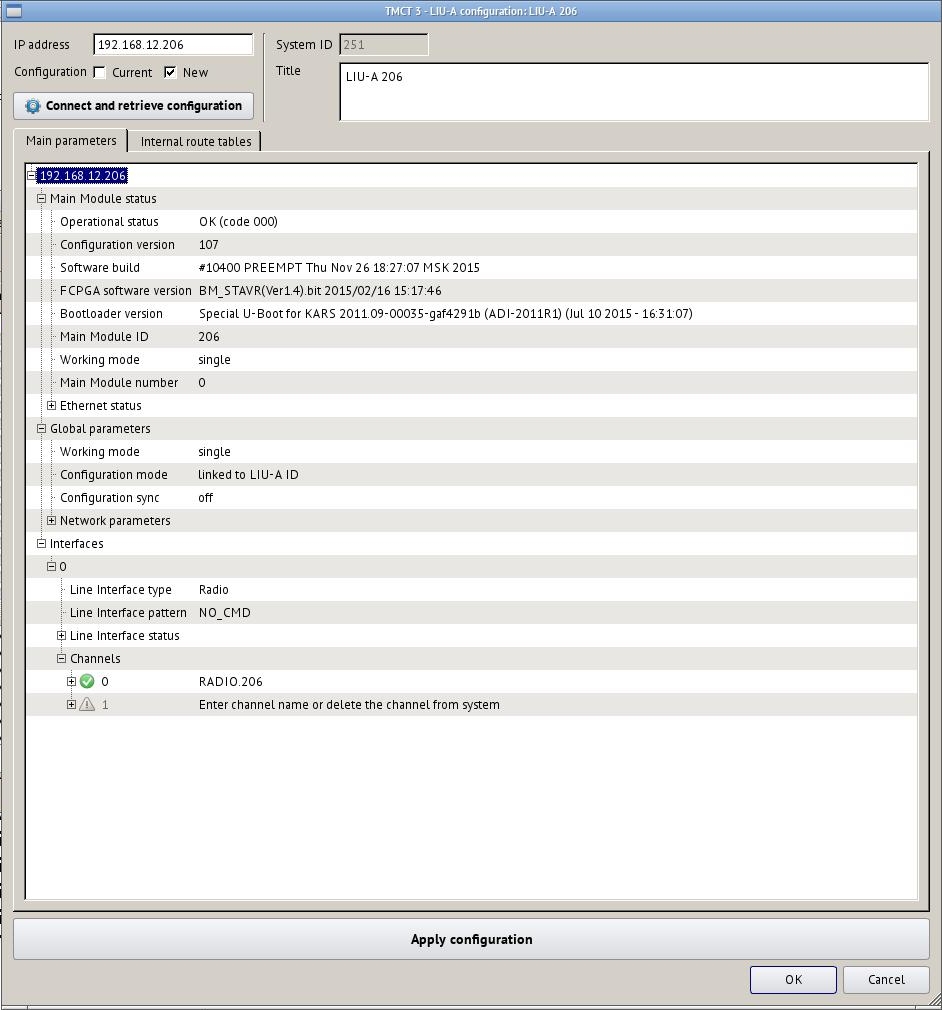Click 'Enter channel name or delete' message
942x1010 pixels.
click(x=349, y=705)
